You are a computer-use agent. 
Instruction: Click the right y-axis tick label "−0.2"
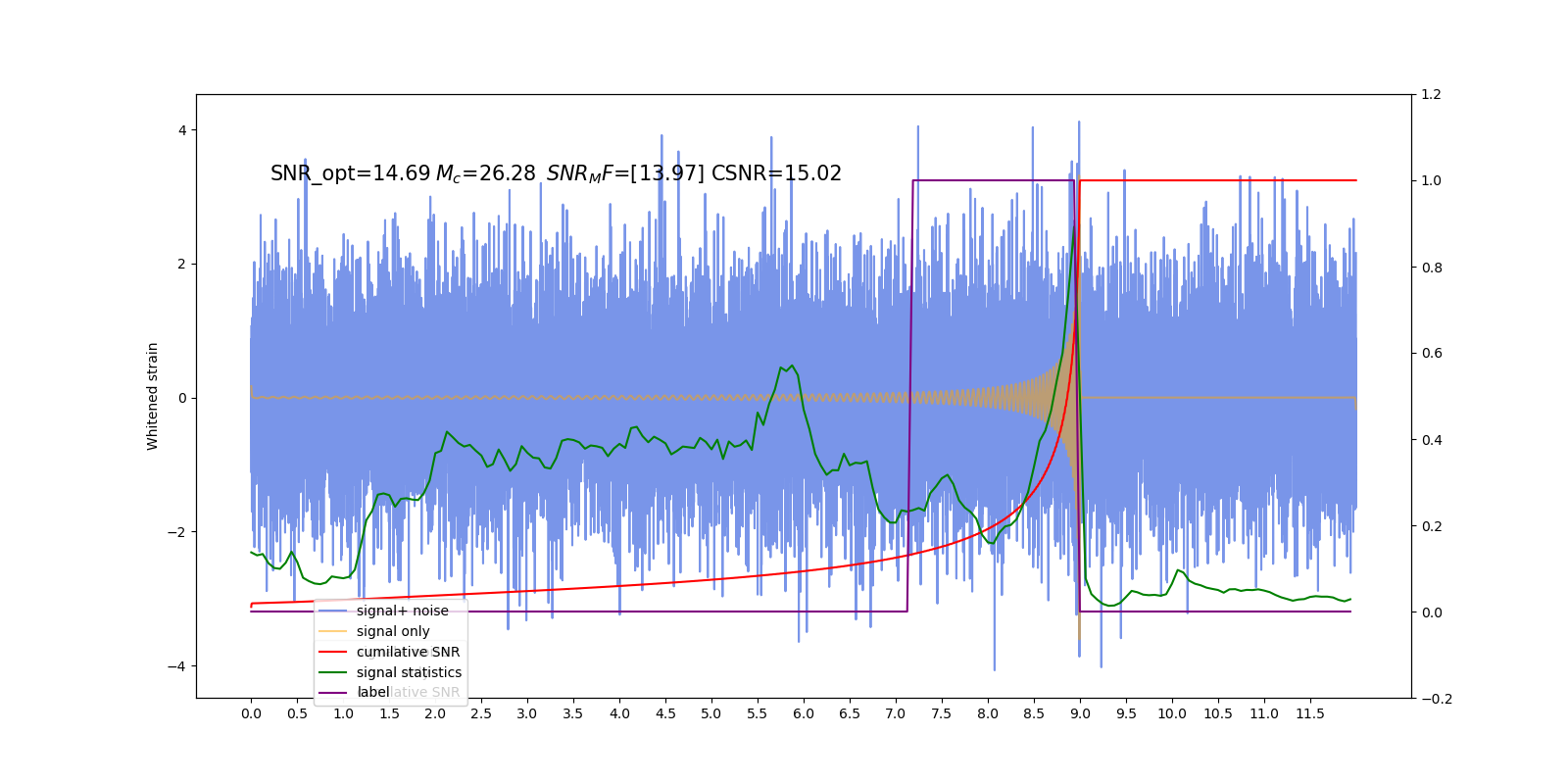tap(1437, 699)
